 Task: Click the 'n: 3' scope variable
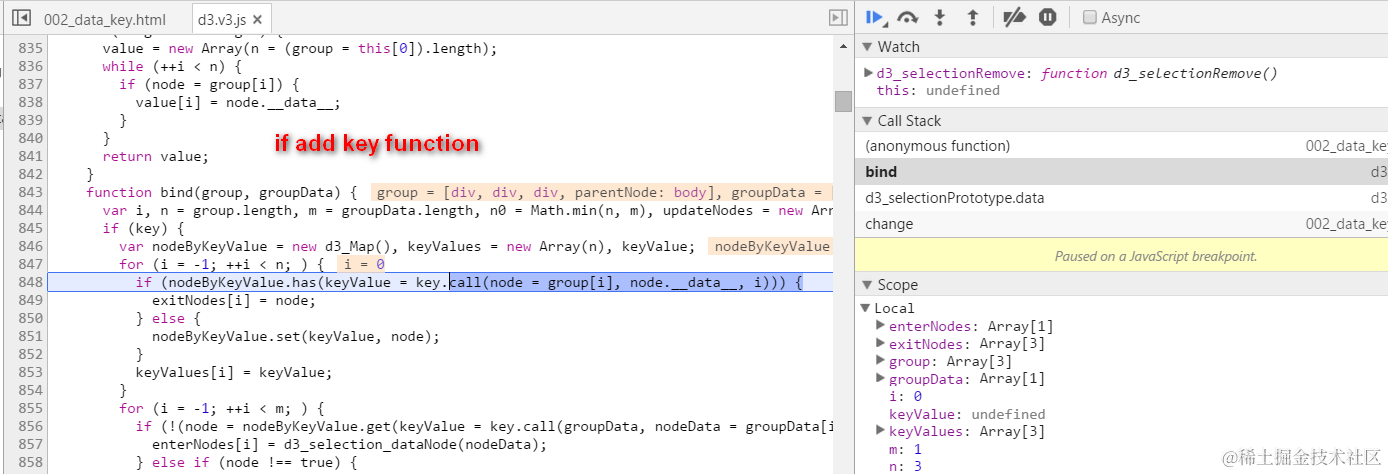coord(905,467)
